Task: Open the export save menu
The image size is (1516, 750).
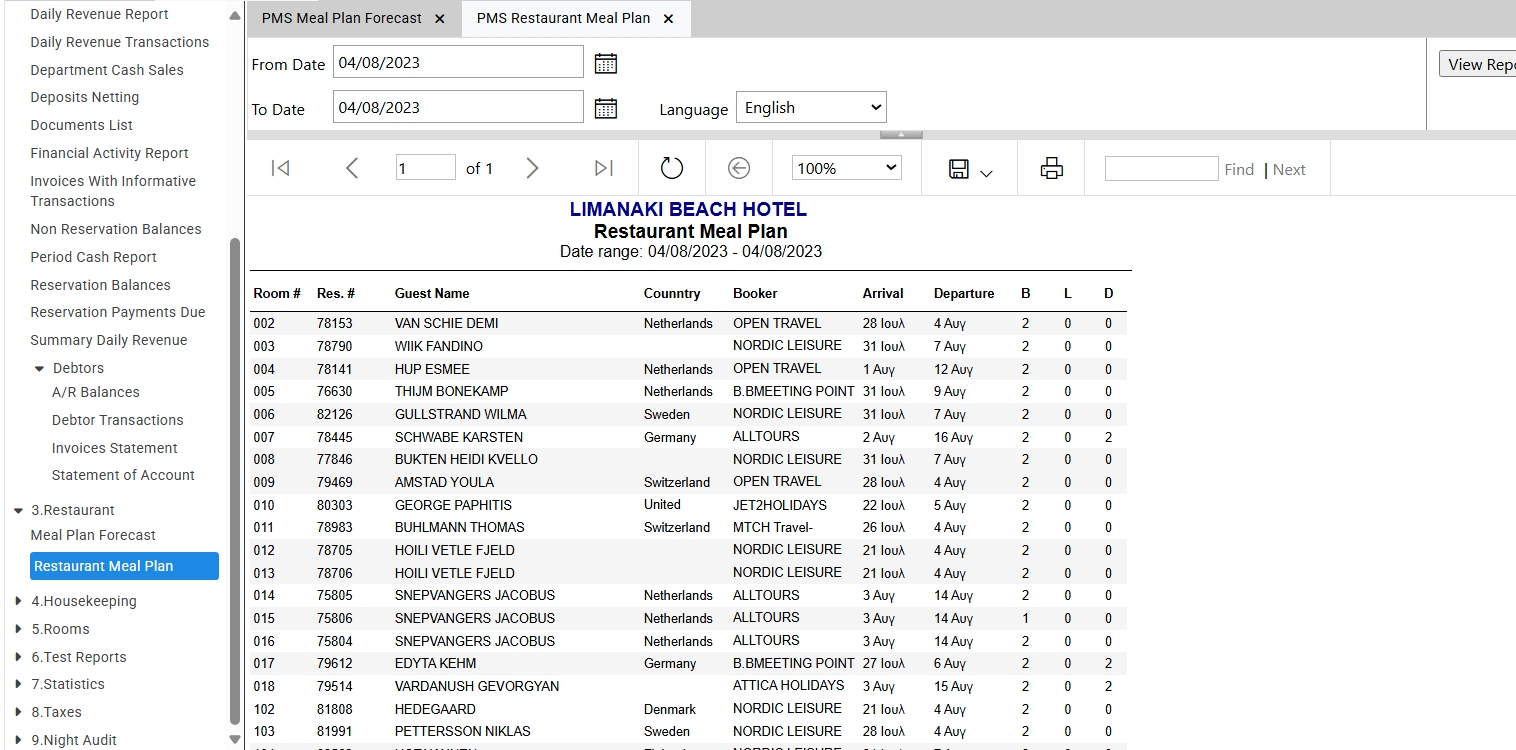Action: point(970,169)
